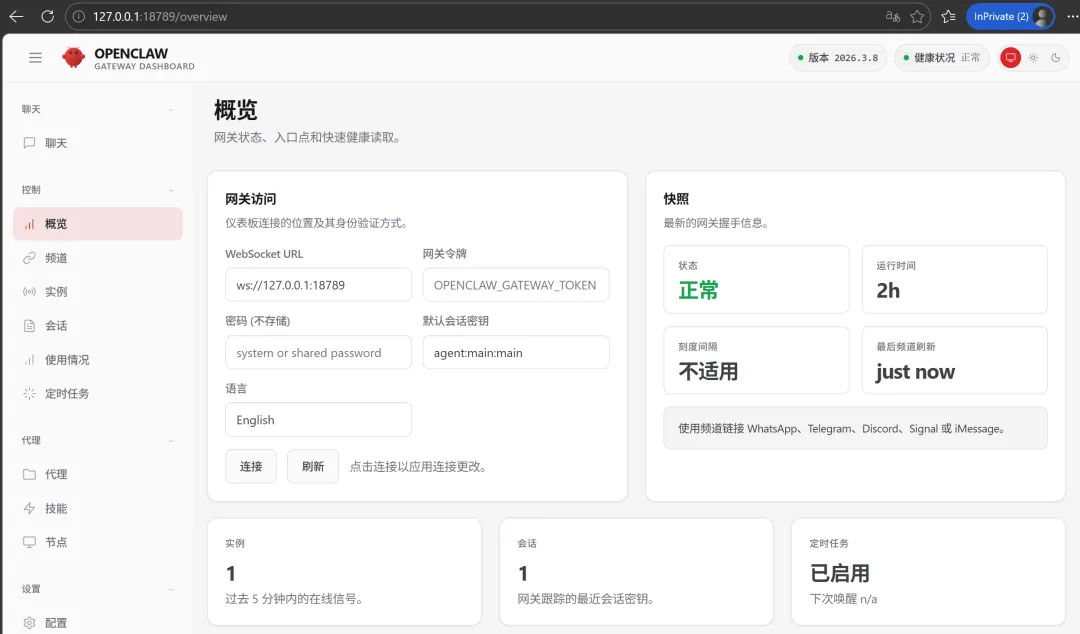Click the 刷新 button
This screenshot has width=1080, height=634.
click(x=313, y=467)
